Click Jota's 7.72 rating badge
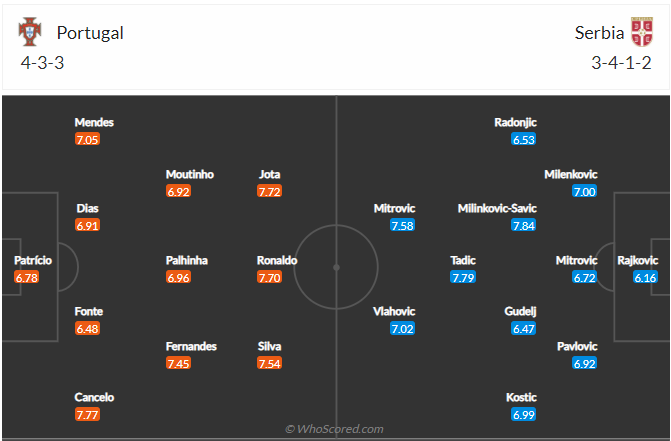This screenshot has height=441, width=671. click(x=270, y=191)
